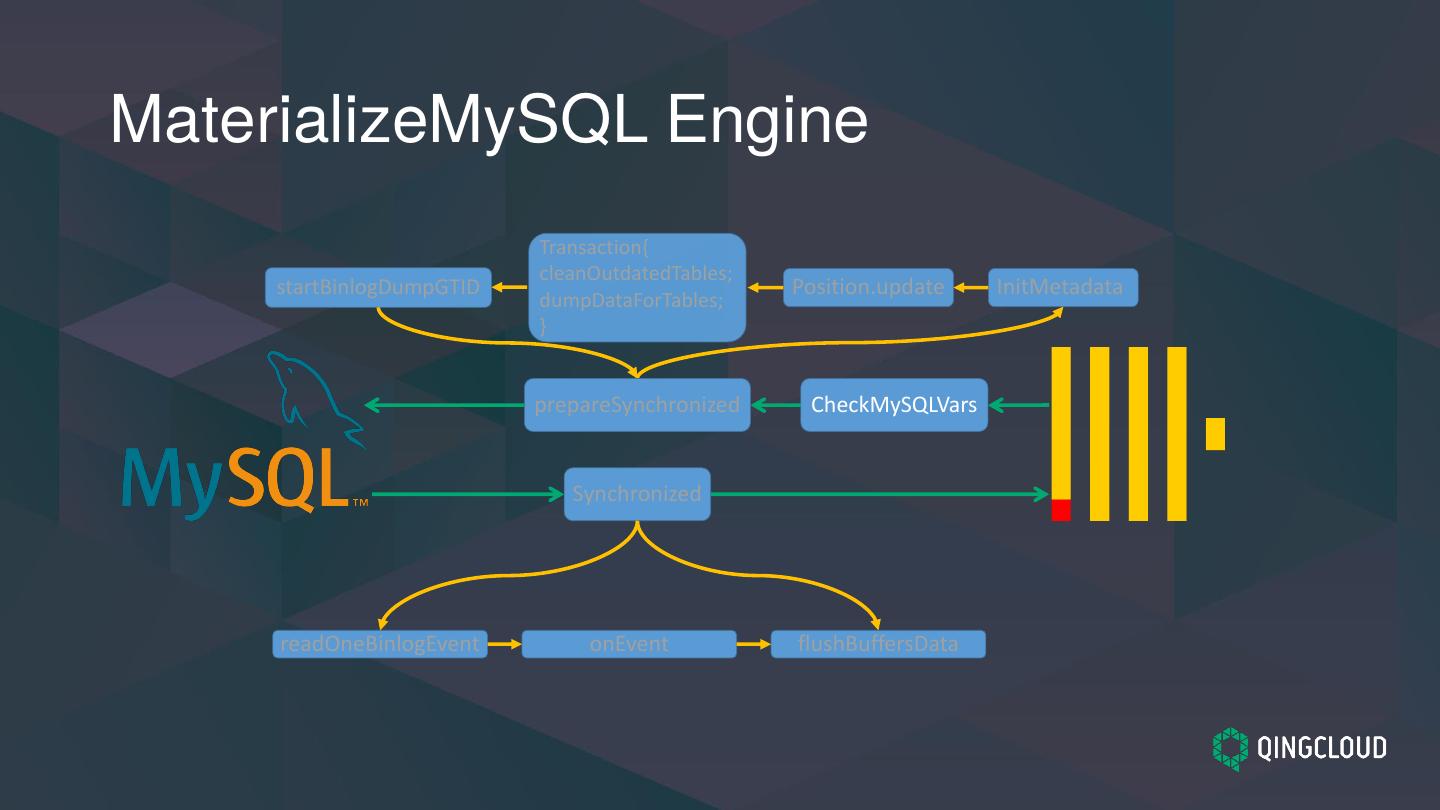Screen dimensions: 1440x810
Task: Select the onEvent box
Action: pyautogui.click(x=629, y=644)
